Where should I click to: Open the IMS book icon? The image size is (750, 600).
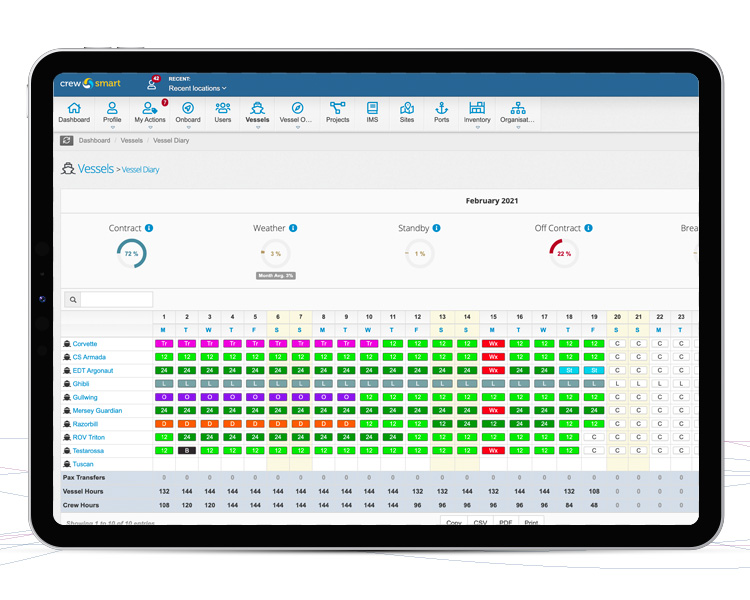tap(372, 108)
